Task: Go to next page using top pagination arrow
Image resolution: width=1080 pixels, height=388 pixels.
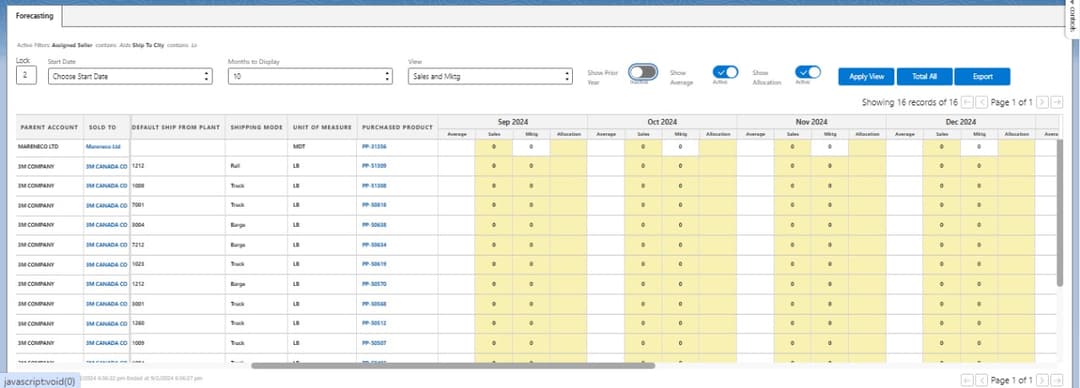Action: (x=1042, y=103)
